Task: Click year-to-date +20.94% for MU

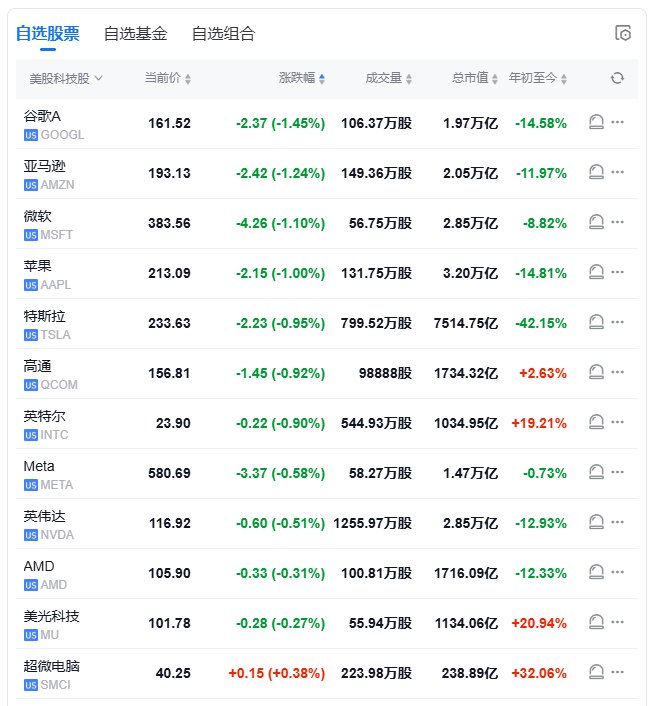Action: tap(539, 623)
